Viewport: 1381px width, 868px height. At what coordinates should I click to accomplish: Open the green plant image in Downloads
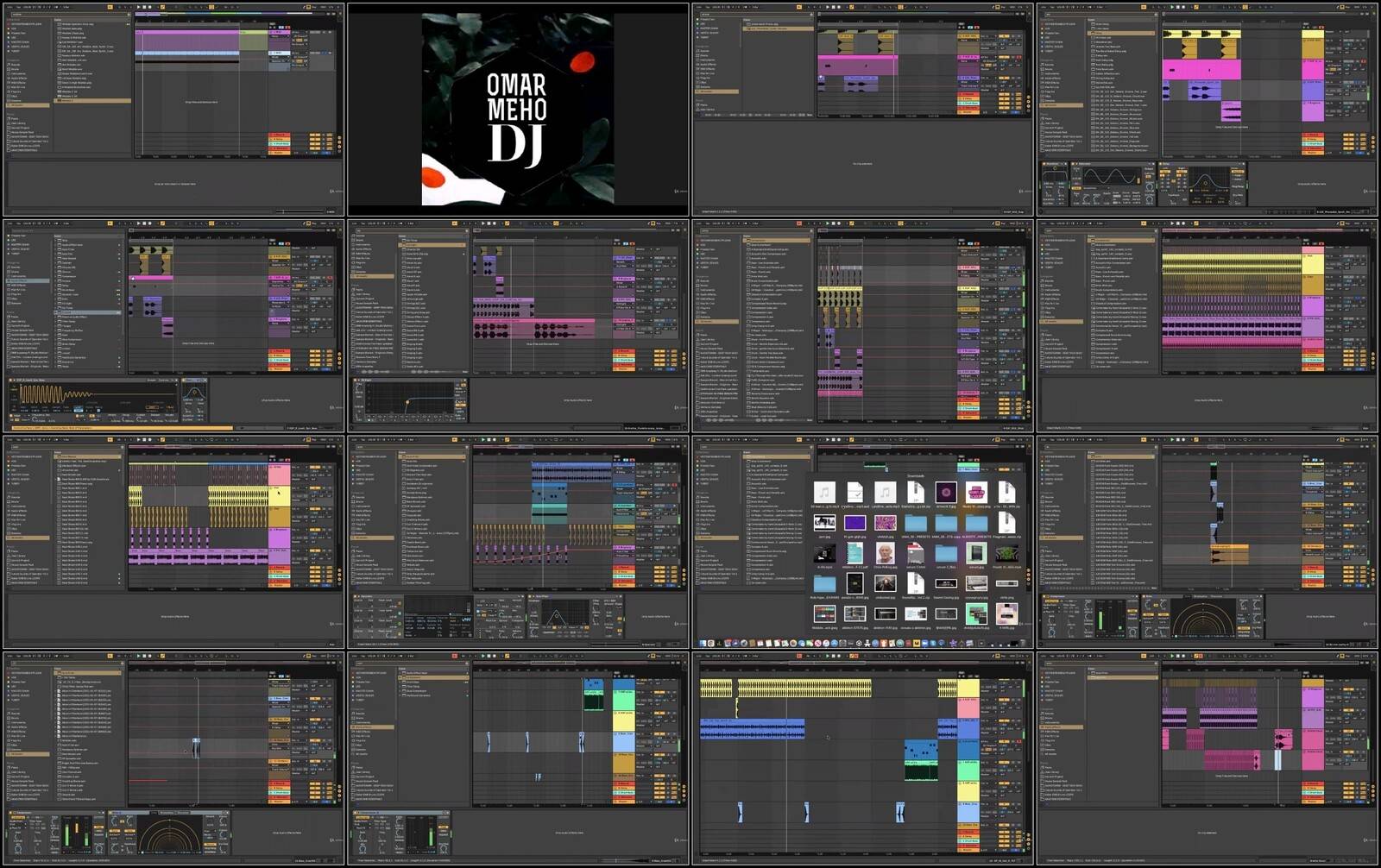point(1007,553)
